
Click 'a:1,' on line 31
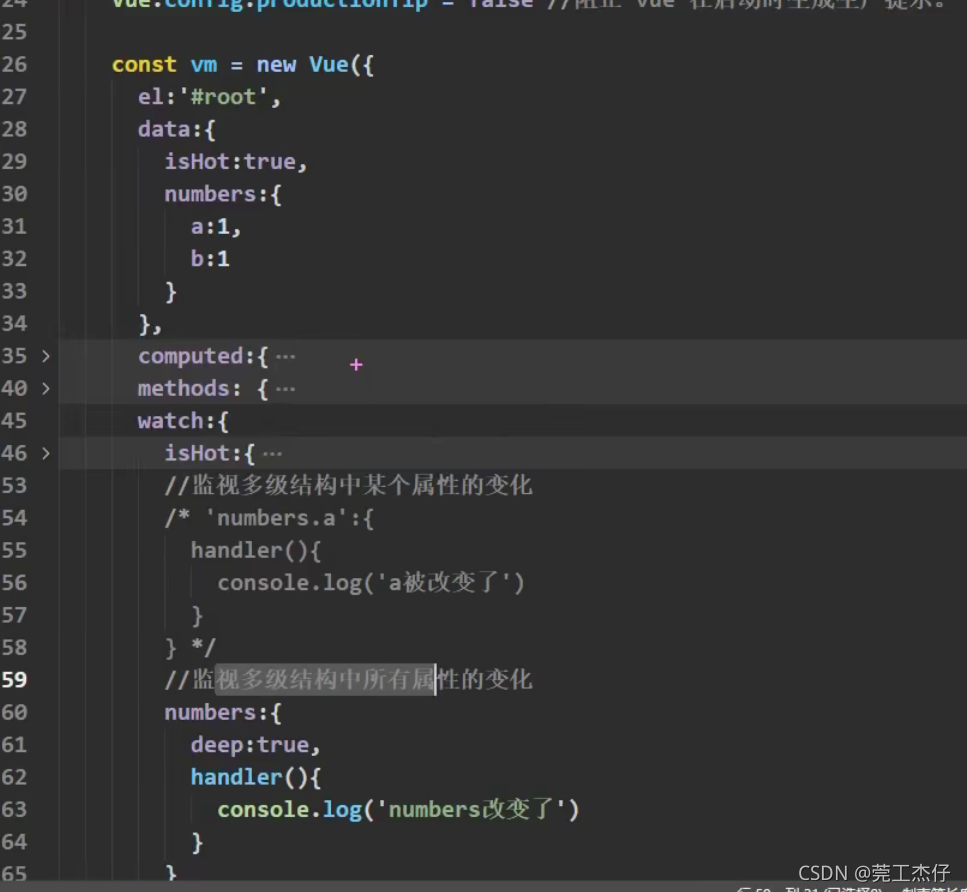[216, 227]
